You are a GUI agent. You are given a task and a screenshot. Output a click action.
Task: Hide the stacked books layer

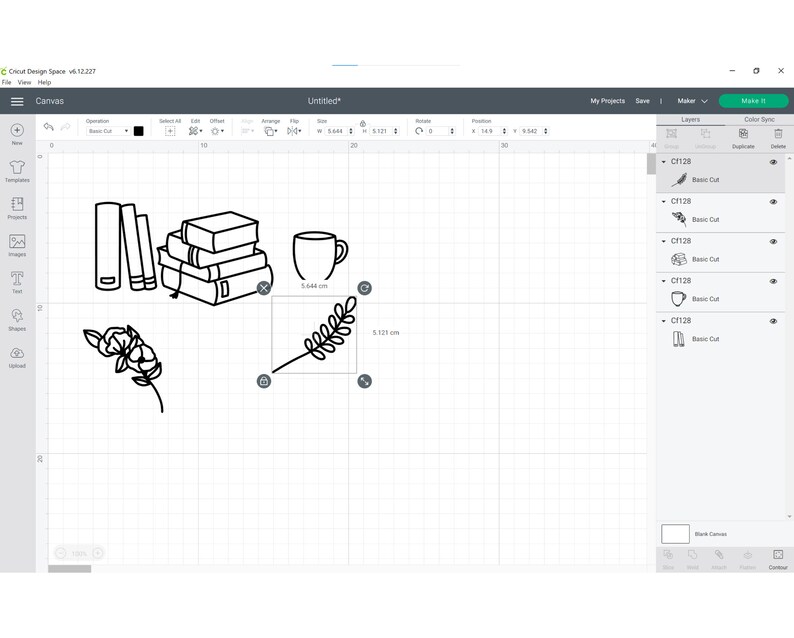(773, 242)
